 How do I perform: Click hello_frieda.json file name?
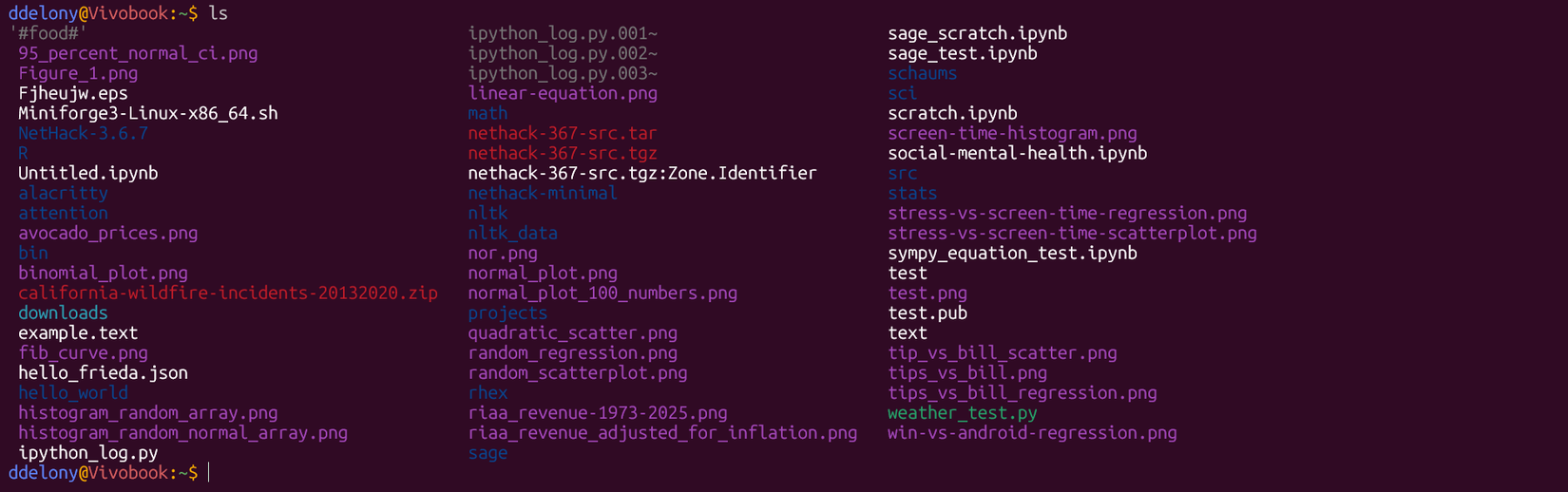(x=103, y=372)
